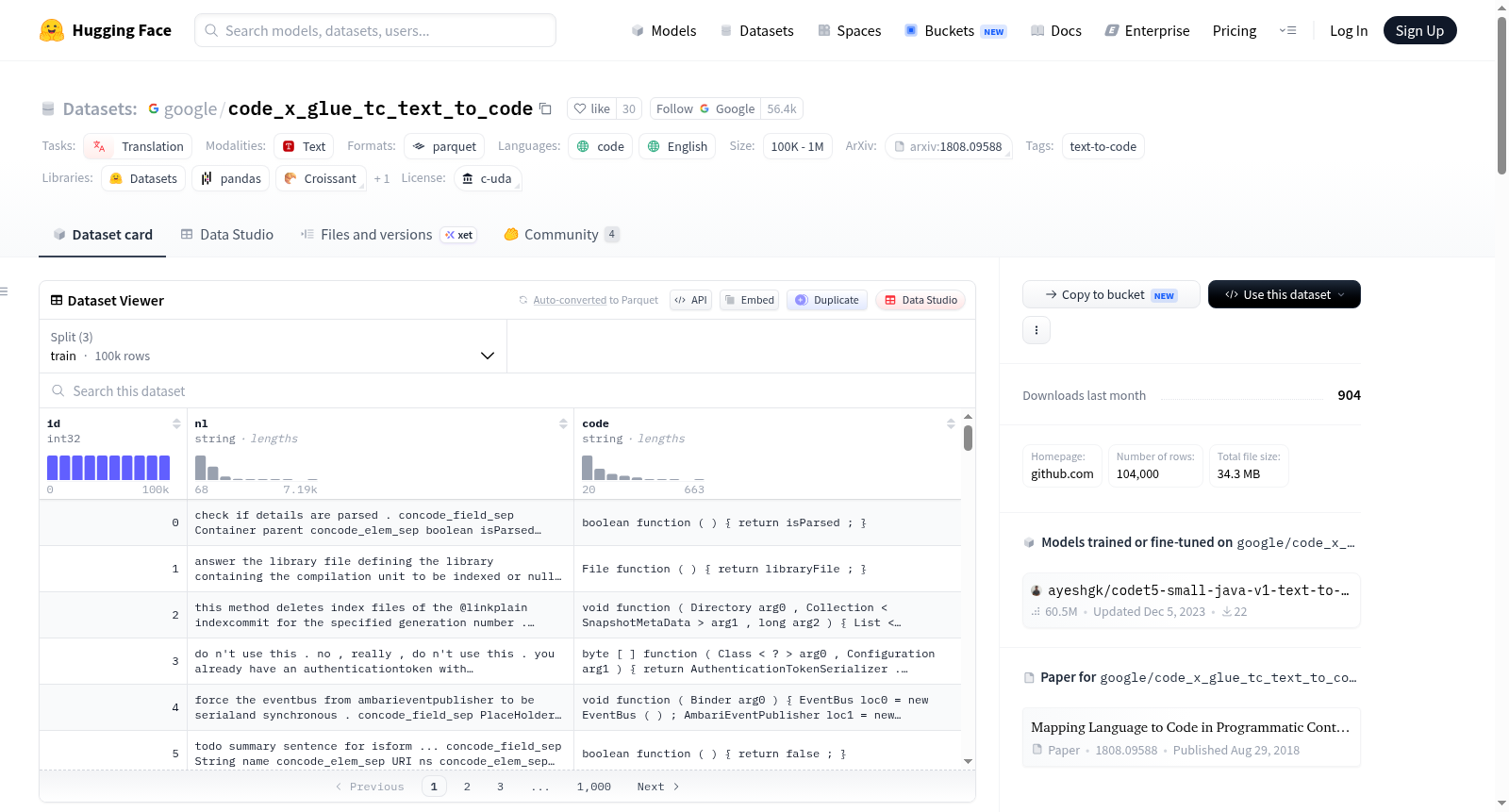This screenshot has height=812, width=1509.
Task: Sort by the id column
Action: (176, 423)
